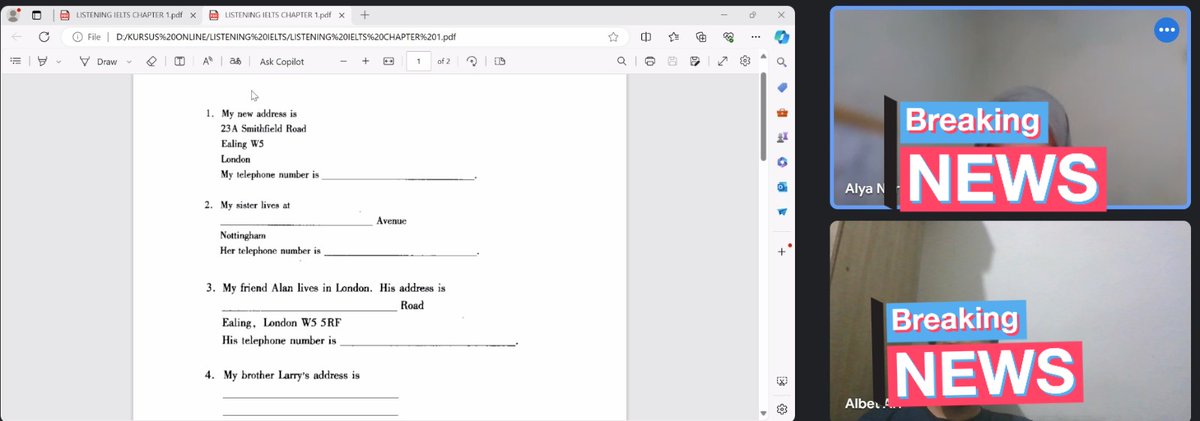Open the Collections icon
Viewport: 1200px width, 421px height.
coord(701,36)
